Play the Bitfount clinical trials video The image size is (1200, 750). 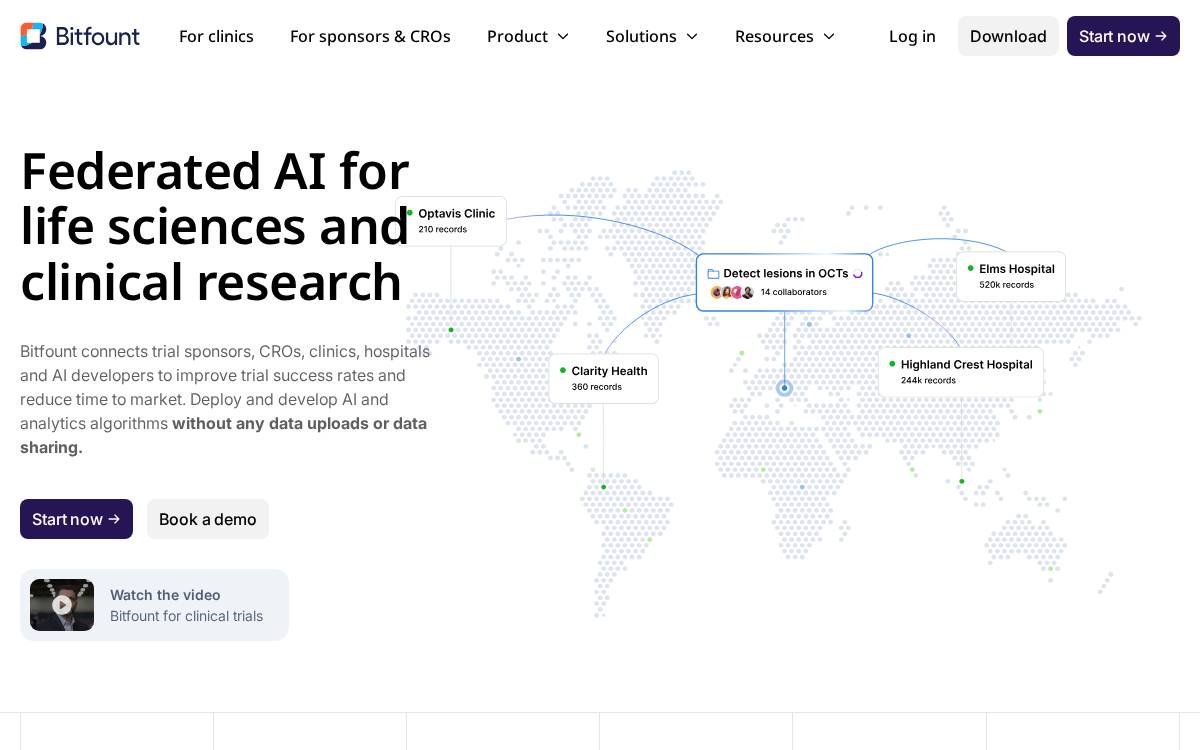pyautogui.click(x=62, y=605)
